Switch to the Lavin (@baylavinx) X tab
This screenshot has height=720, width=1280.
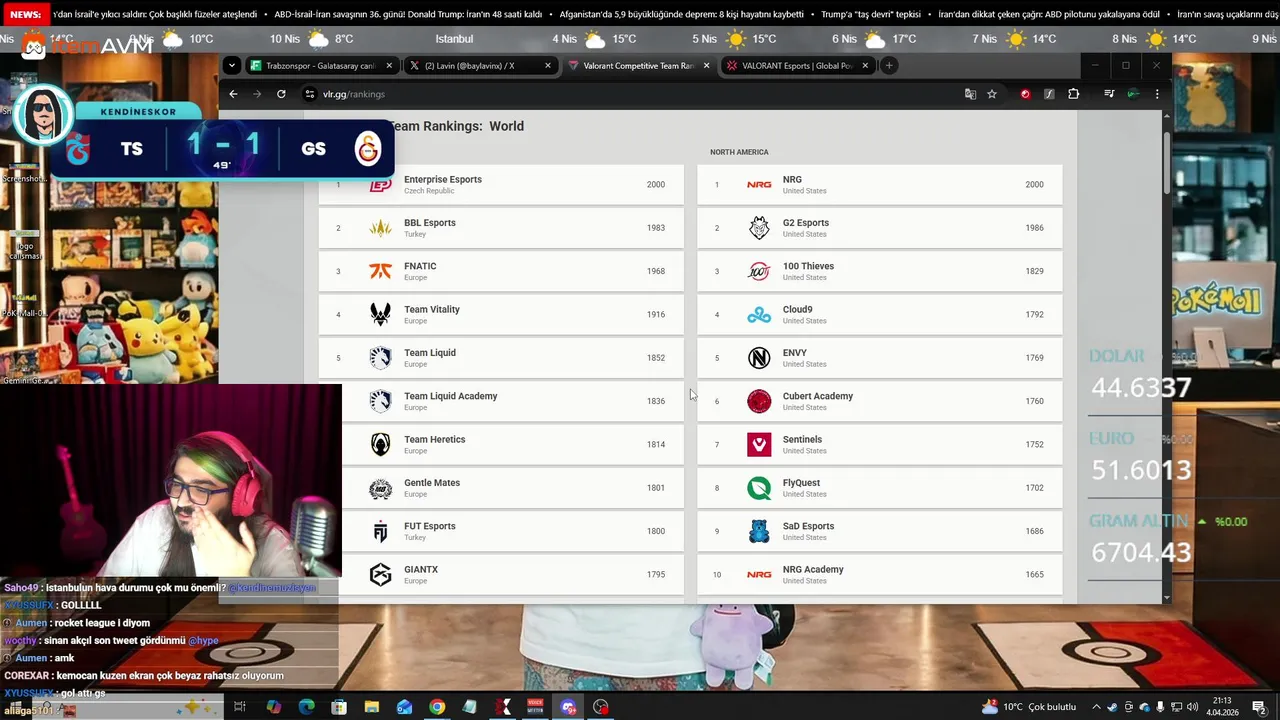click(480, 66)
